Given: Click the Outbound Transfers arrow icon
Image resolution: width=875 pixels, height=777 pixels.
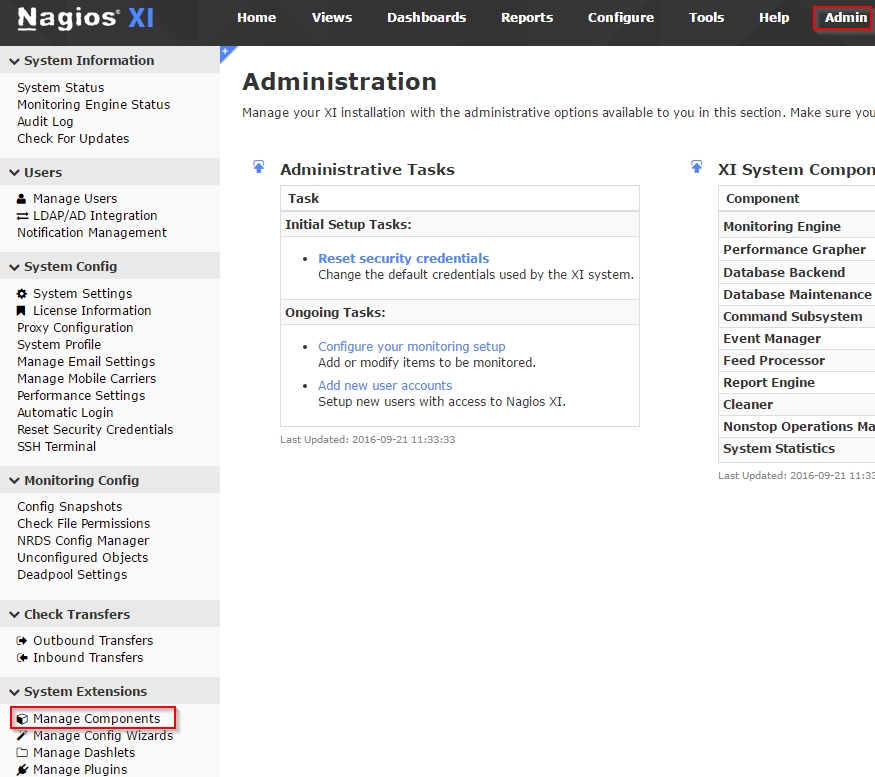Looking at the screenshot, I should pos(22,641).
